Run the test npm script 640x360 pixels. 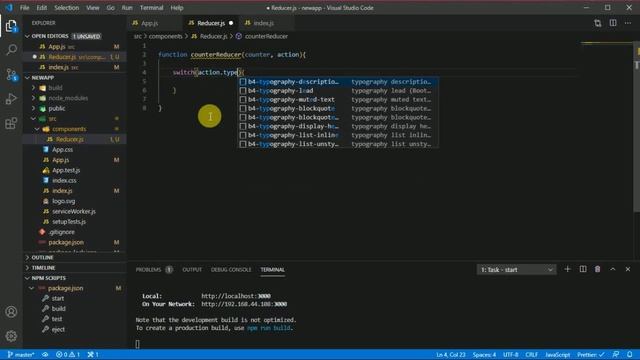coord(57,319)
